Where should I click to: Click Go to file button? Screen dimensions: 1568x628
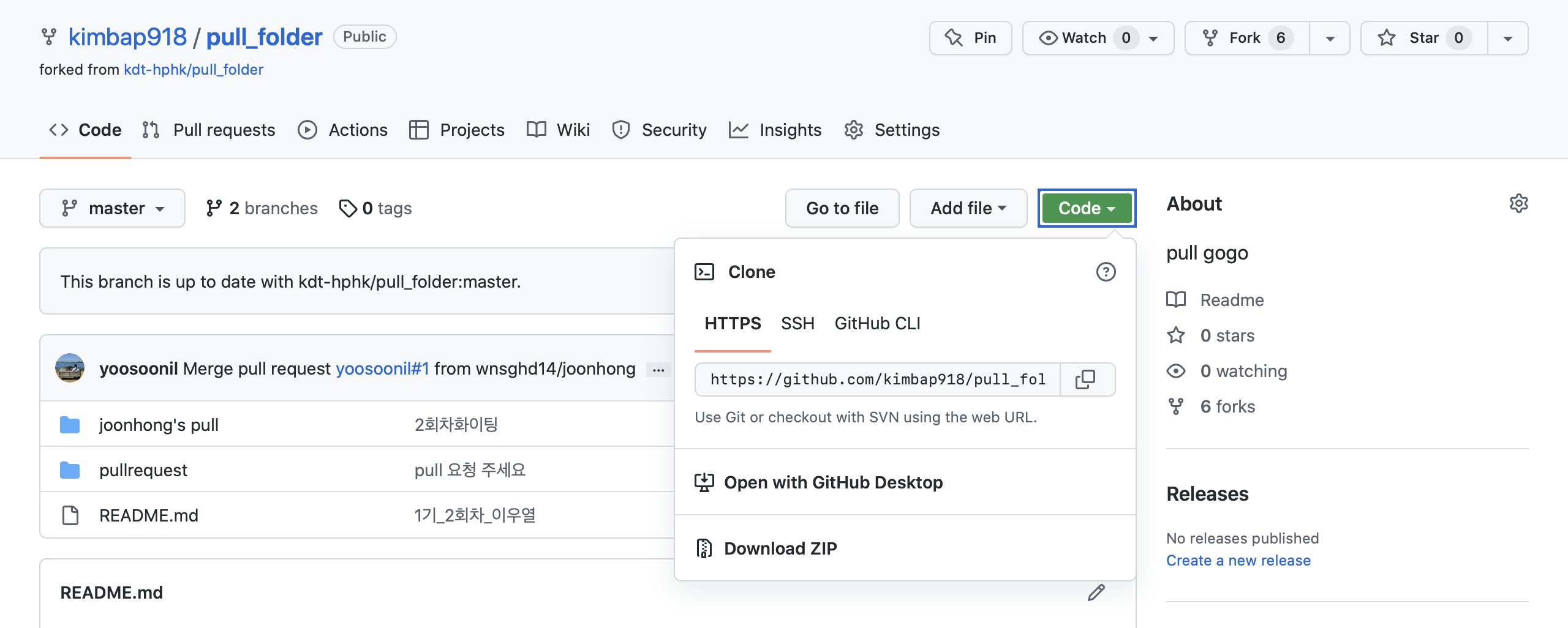click(x=842, y=208)
